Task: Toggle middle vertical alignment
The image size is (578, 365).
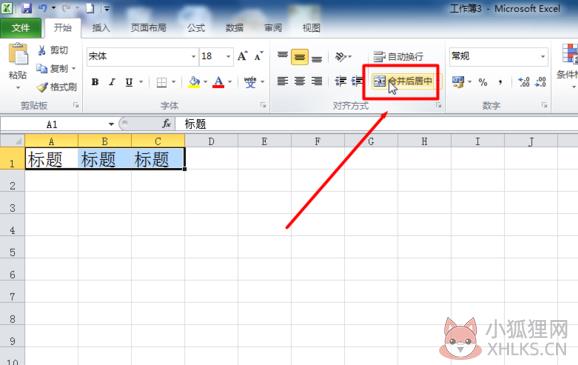Action: coord(300,56)
